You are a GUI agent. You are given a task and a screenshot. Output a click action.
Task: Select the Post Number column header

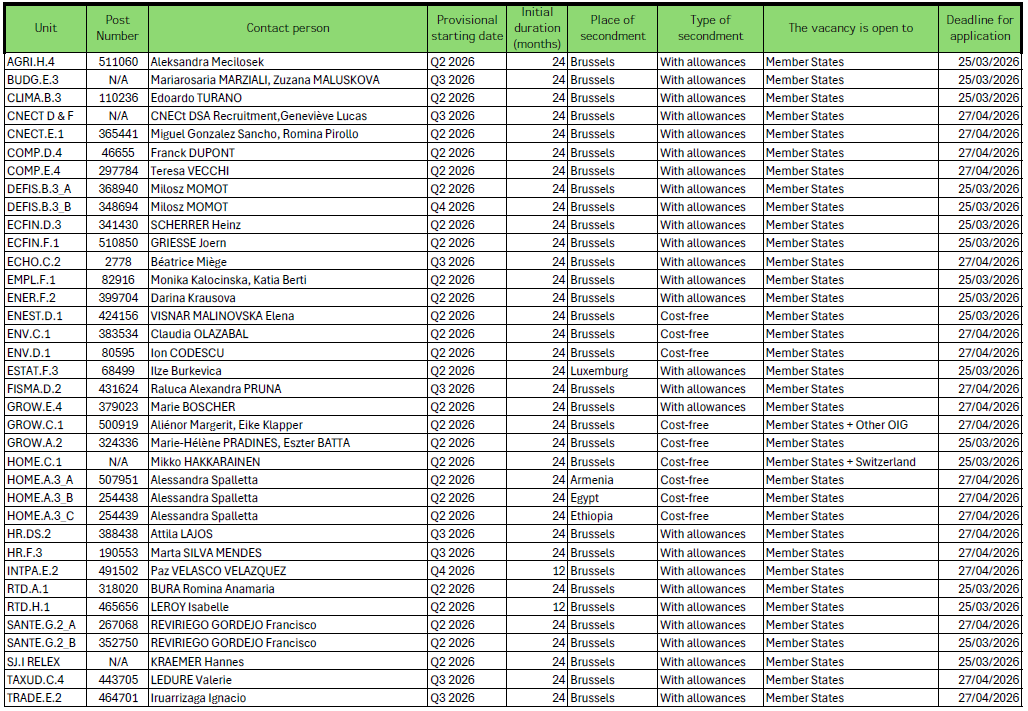coord(117,28)
